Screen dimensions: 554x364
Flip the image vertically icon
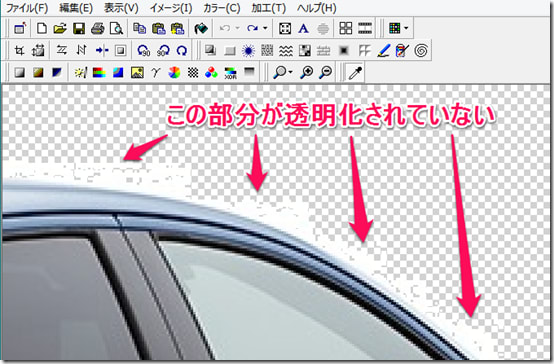(x=81, y=51)
